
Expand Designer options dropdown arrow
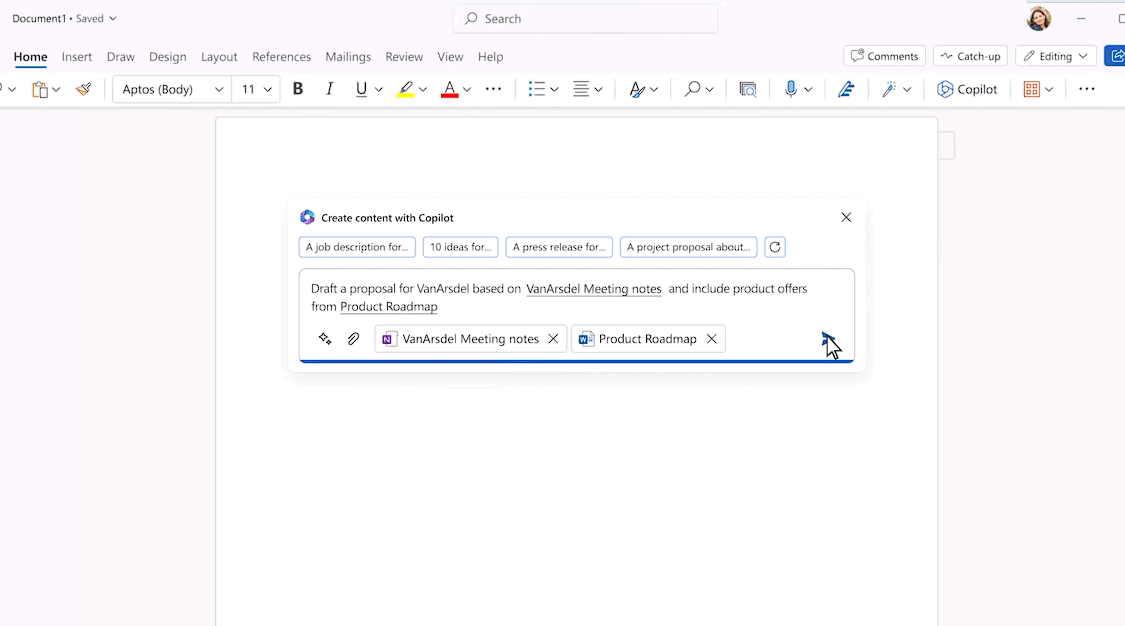coord(907,90)
